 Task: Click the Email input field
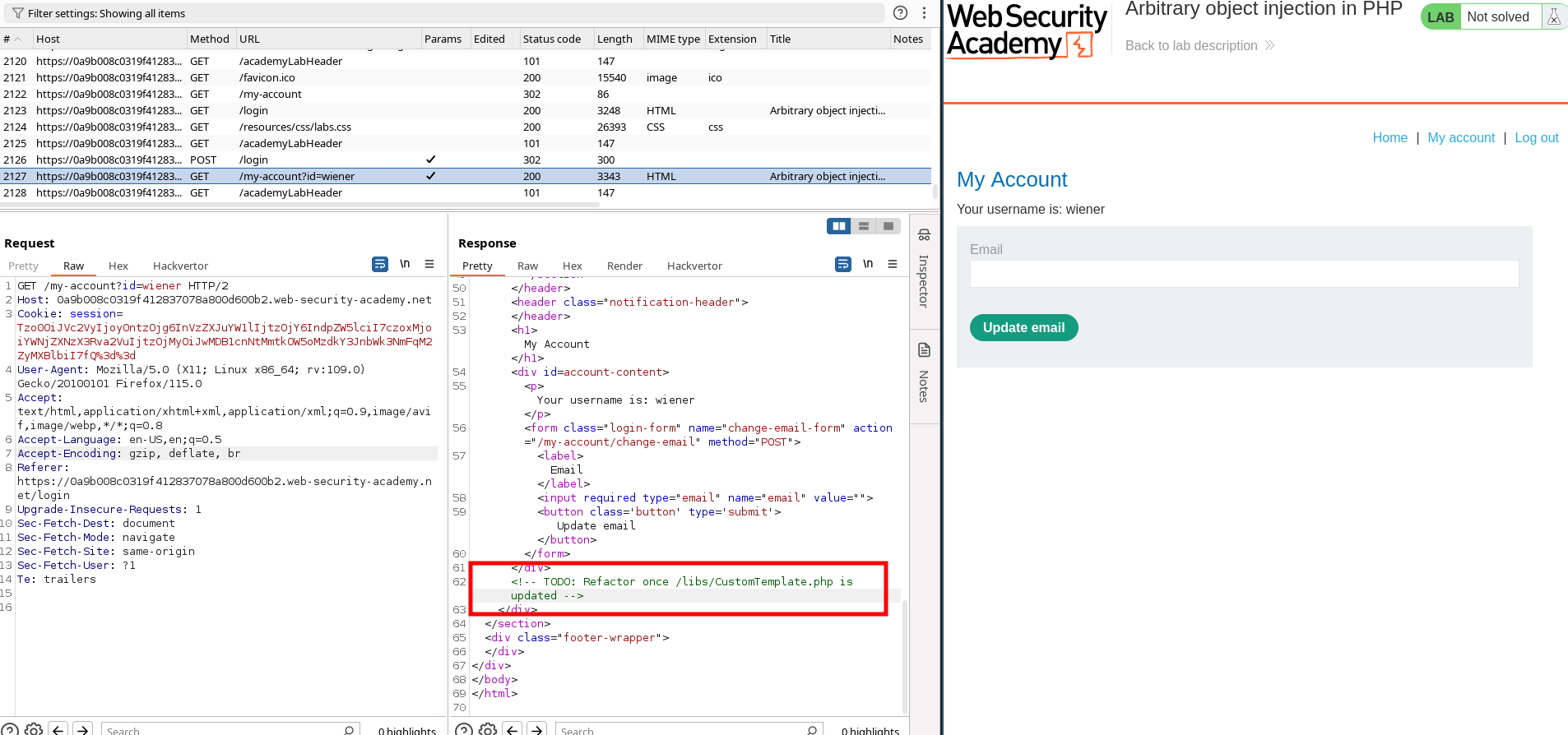tap(1244, 274)
